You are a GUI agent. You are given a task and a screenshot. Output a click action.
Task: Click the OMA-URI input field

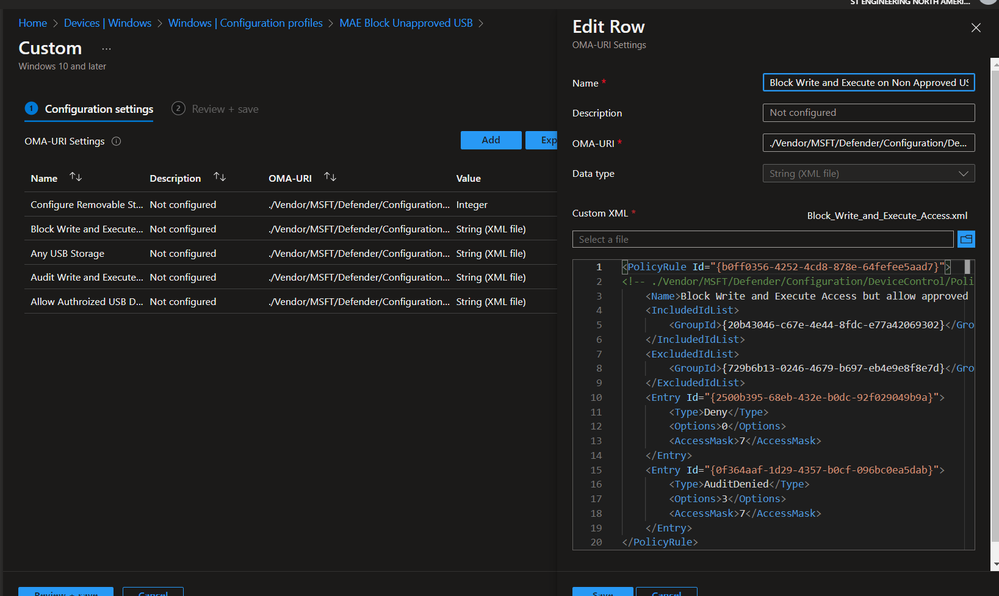click(x=868, y=143)
